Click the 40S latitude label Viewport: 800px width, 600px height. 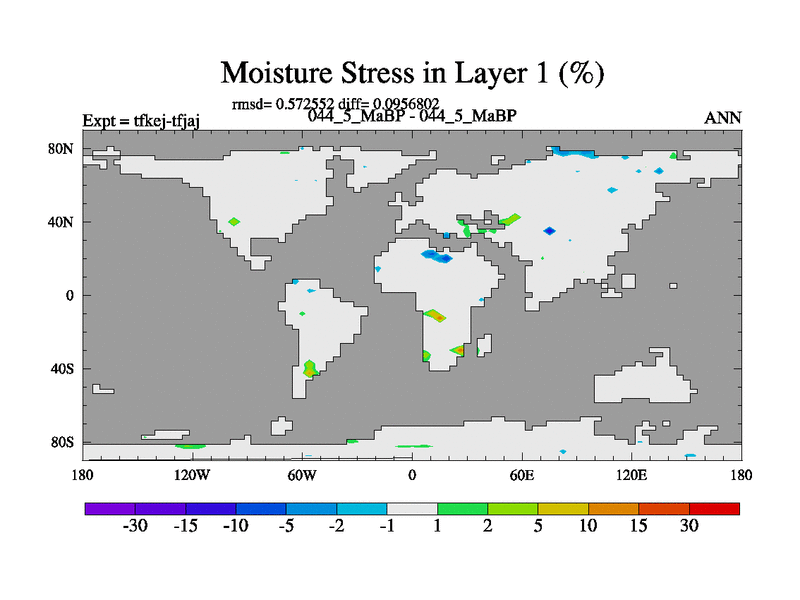click(62, 369)
